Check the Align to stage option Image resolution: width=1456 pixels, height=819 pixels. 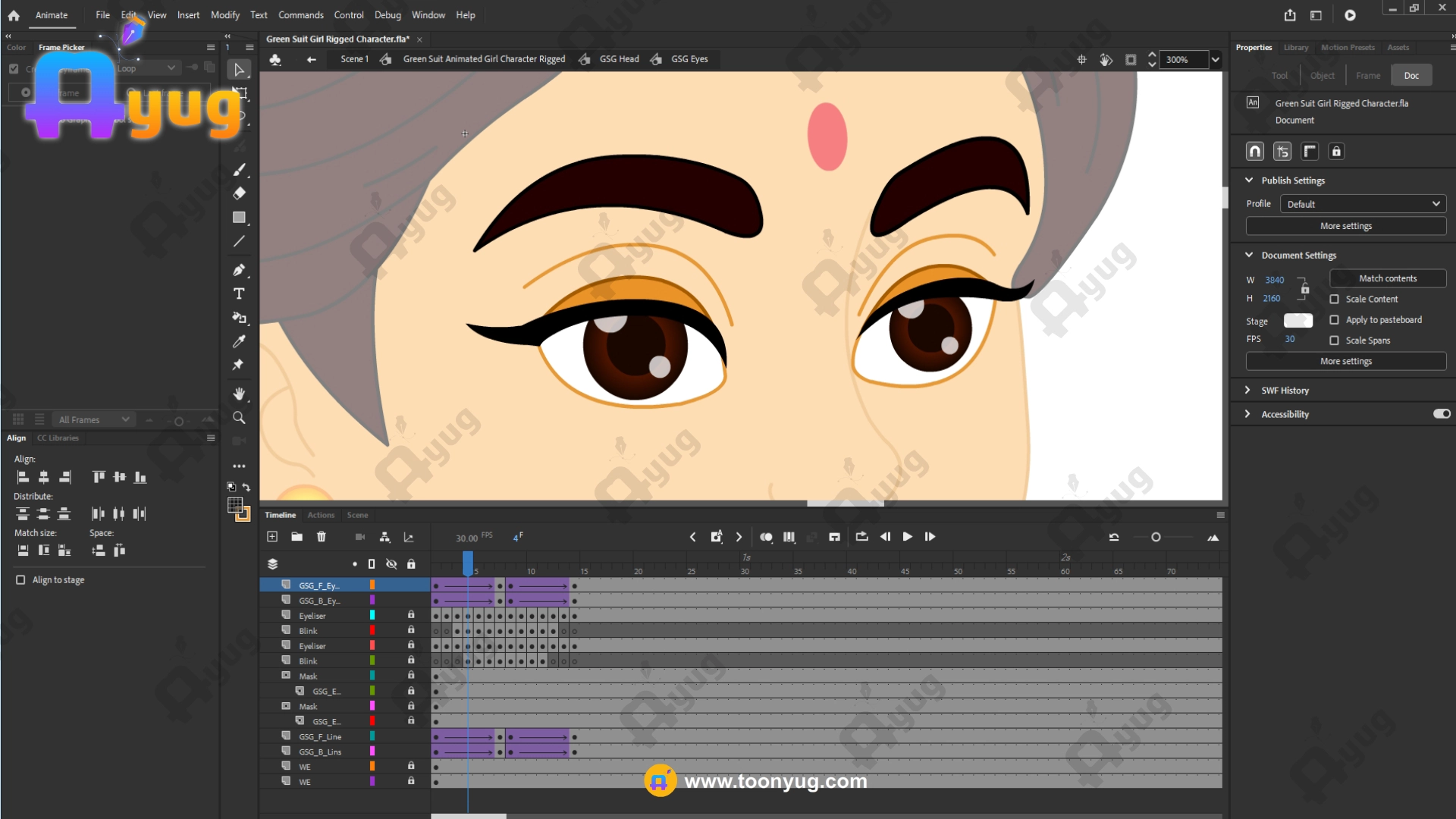pos(20,579)
